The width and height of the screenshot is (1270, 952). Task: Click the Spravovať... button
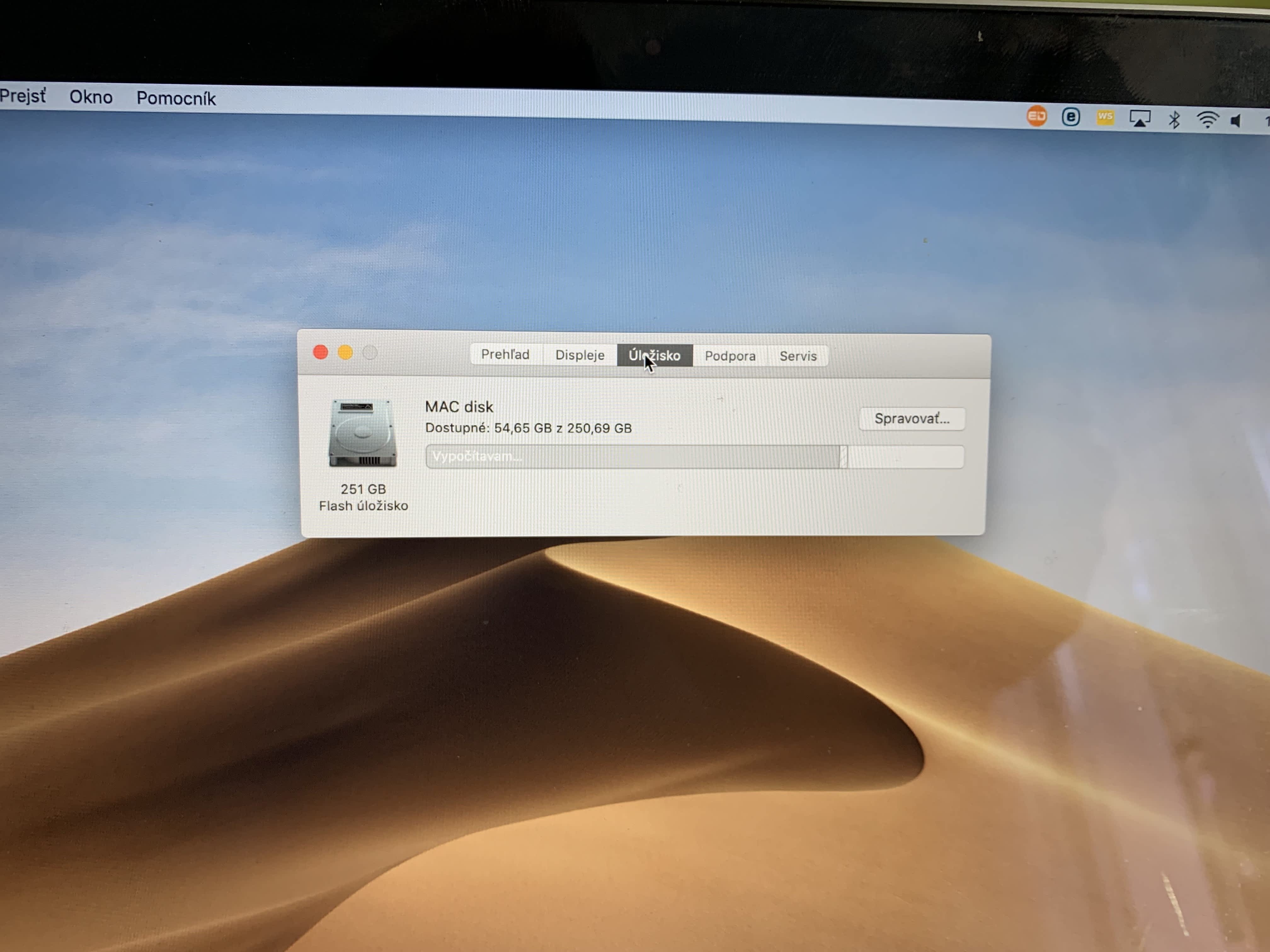[911, 419]
